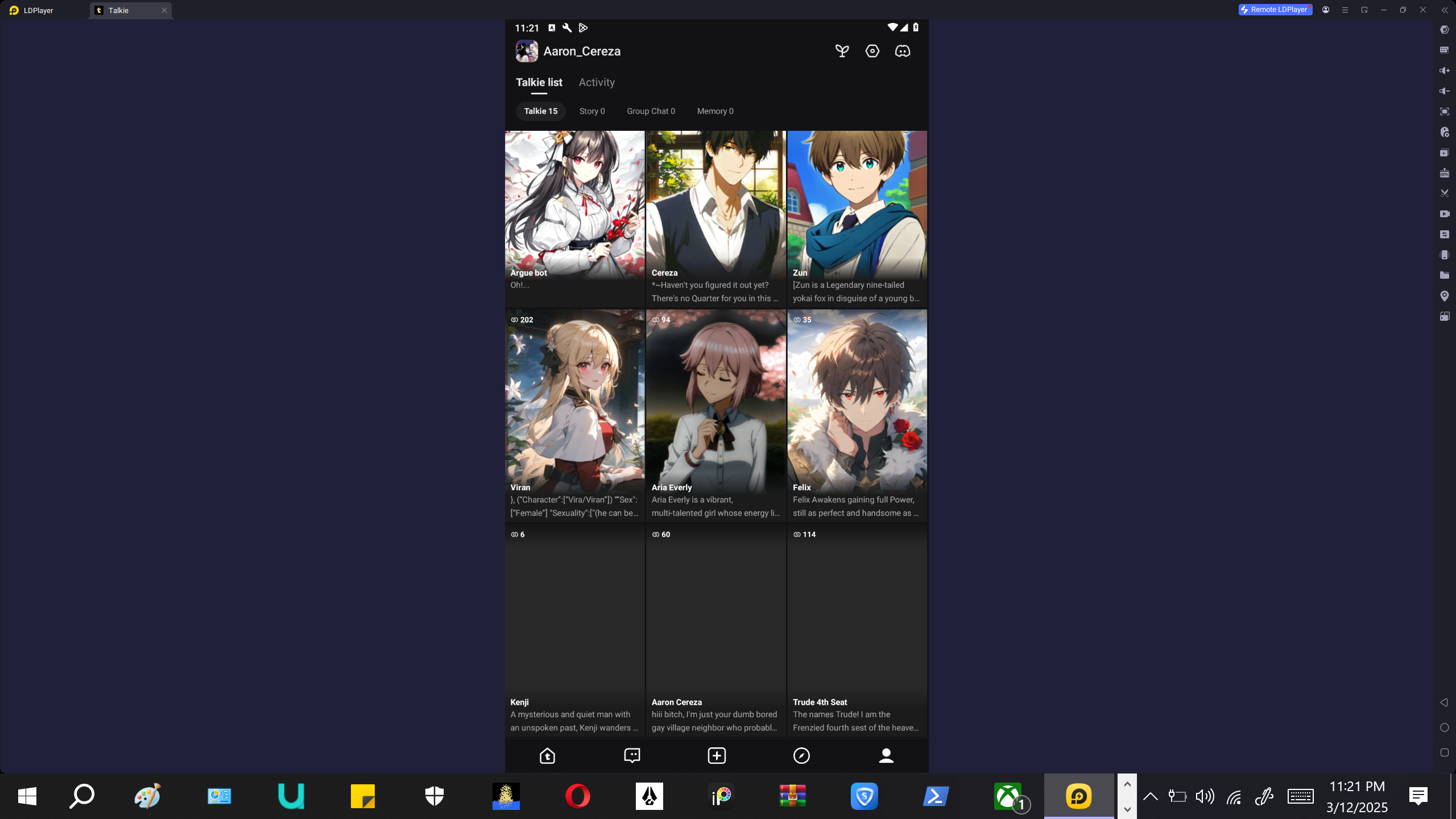Open the Viran character card
Screen dimensions: 1456x819
click(574, 415)
